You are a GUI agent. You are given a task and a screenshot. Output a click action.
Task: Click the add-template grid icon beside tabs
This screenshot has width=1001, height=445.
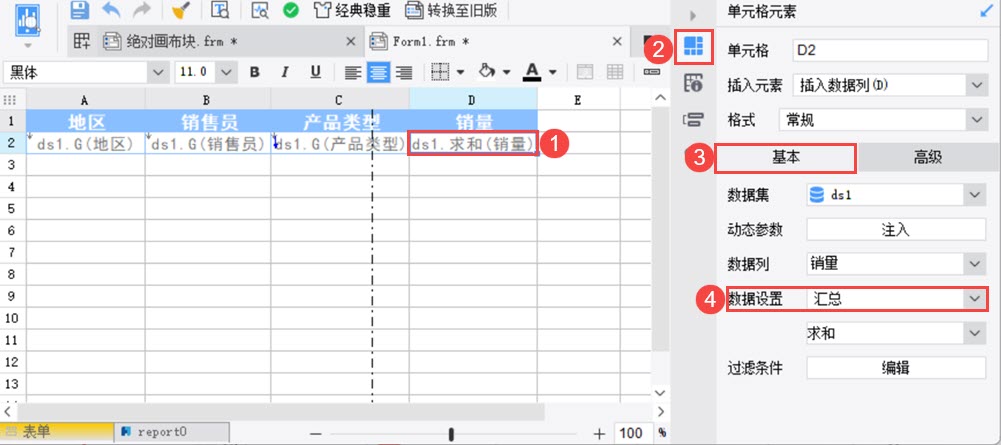tap(82, 41)
